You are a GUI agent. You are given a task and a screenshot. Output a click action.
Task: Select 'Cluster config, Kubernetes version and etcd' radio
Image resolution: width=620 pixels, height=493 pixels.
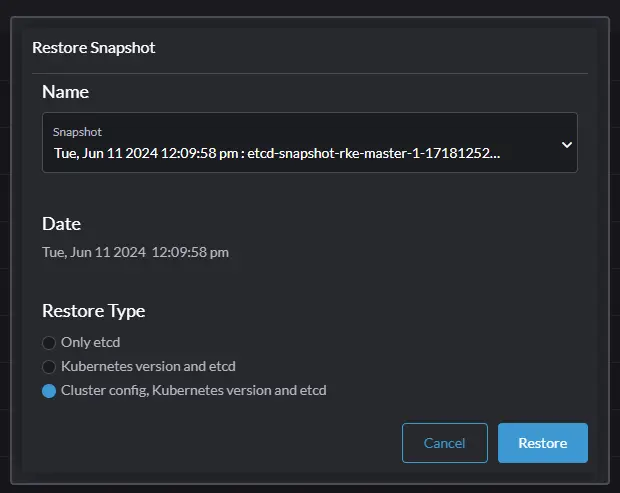[x=49, y=390]
